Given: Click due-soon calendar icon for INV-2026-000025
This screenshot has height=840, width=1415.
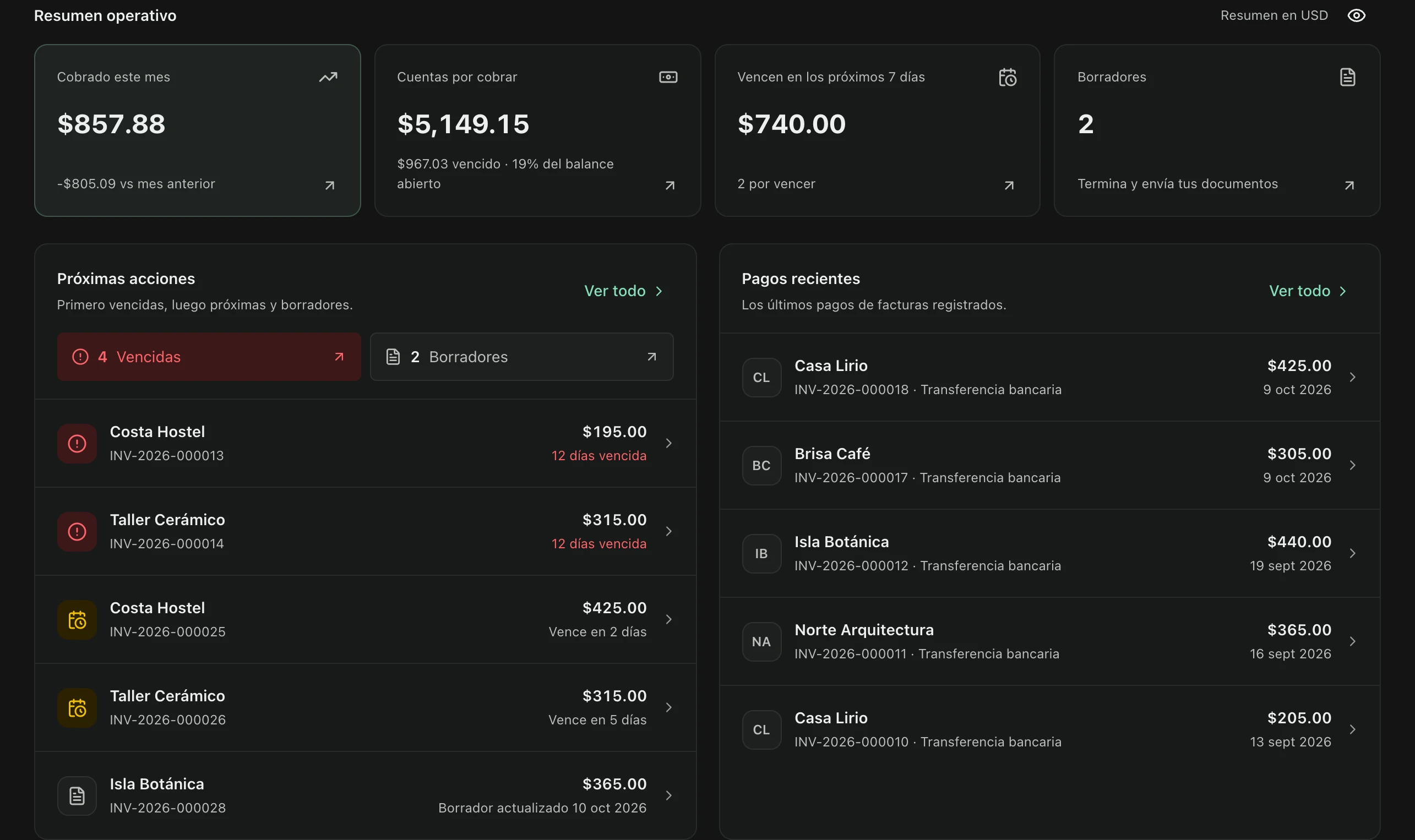Looking at the screenshot, I should 77,620.
